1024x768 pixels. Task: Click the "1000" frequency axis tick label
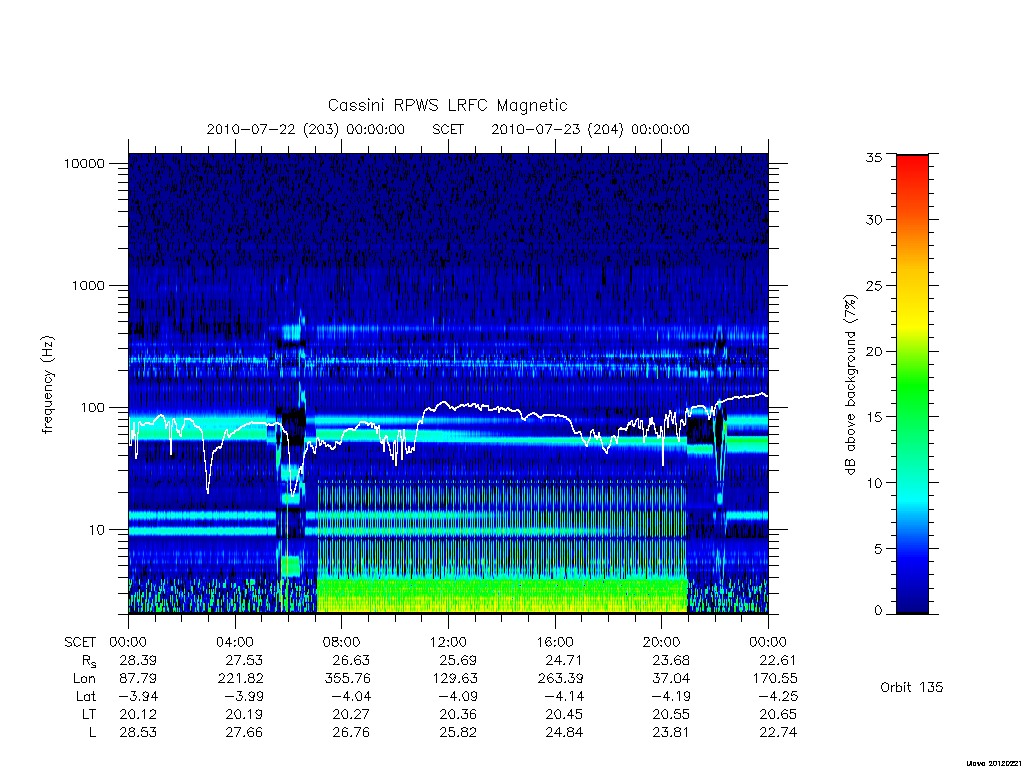[88, 285]
